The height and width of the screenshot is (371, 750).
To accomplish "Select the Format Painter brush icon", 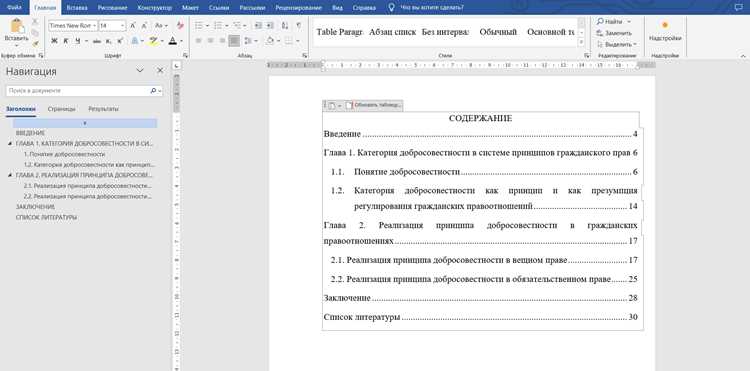I will [x=35, y=44].
